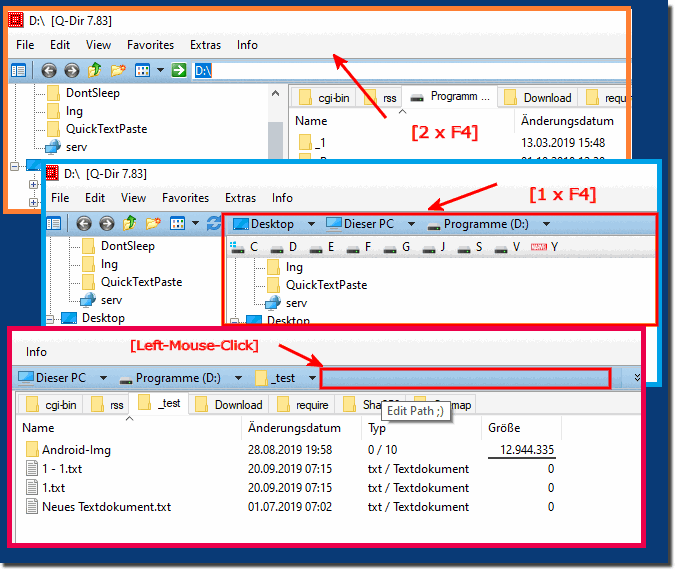This screenshot has height=570, width=675.
Task: Go up one folder in top window
Action: [95, 70]
